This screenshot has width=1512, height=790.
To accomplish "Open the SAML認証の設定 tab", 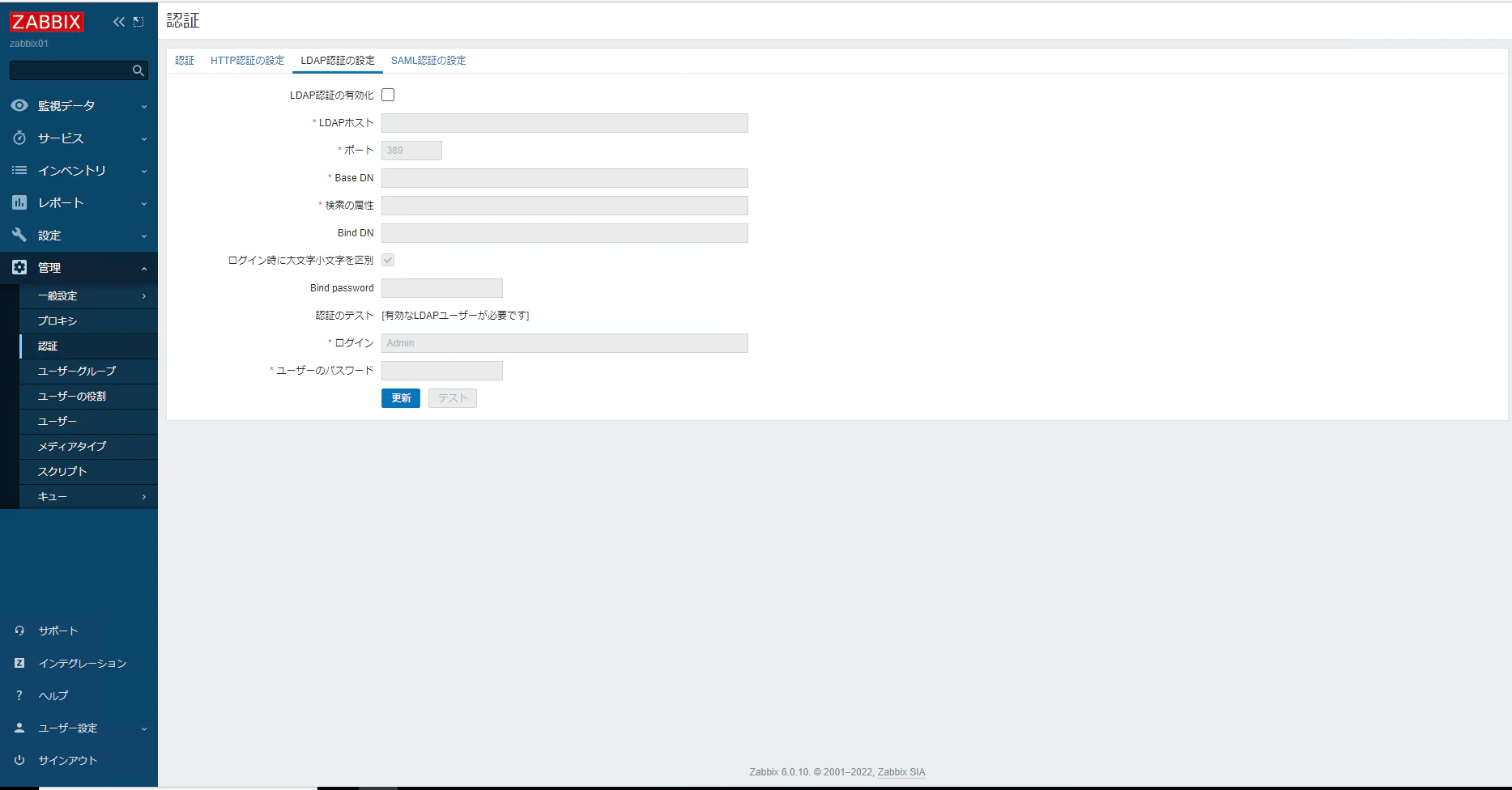I will coord(428,61).
